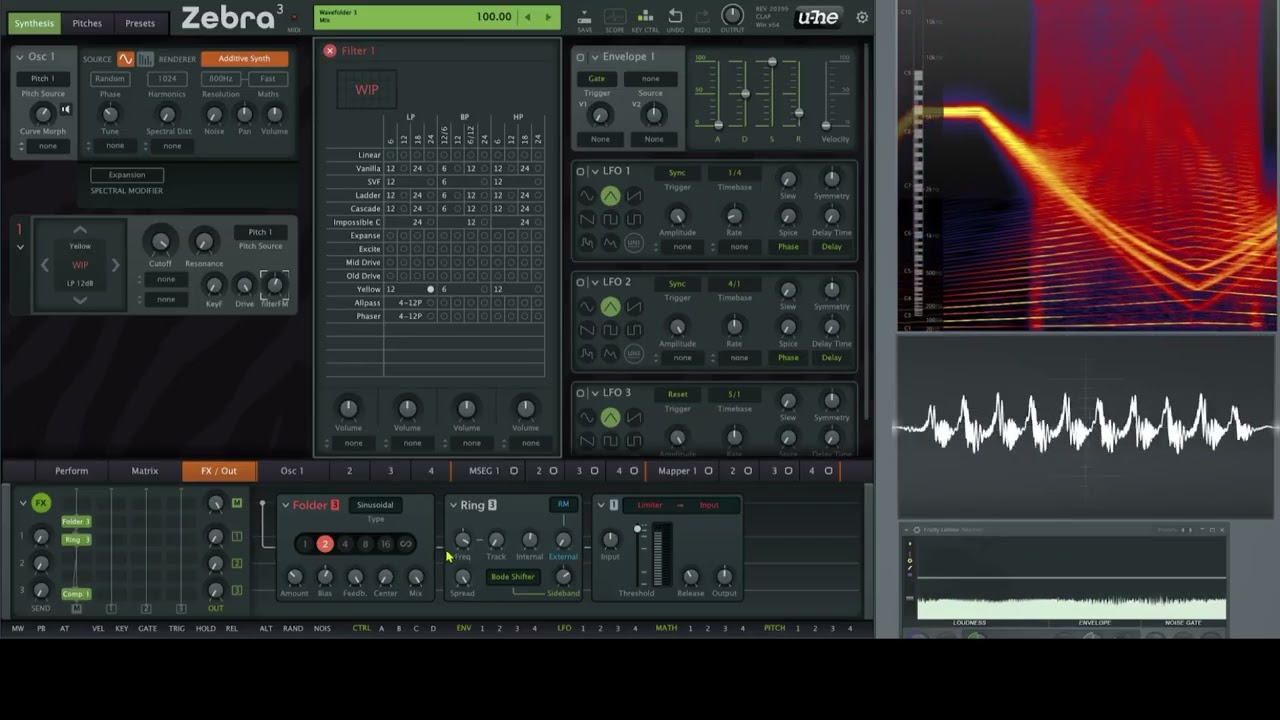Toggle the LFO 2 on/off square
This screenshot has width=1280, height=720.
click(580, 282)
